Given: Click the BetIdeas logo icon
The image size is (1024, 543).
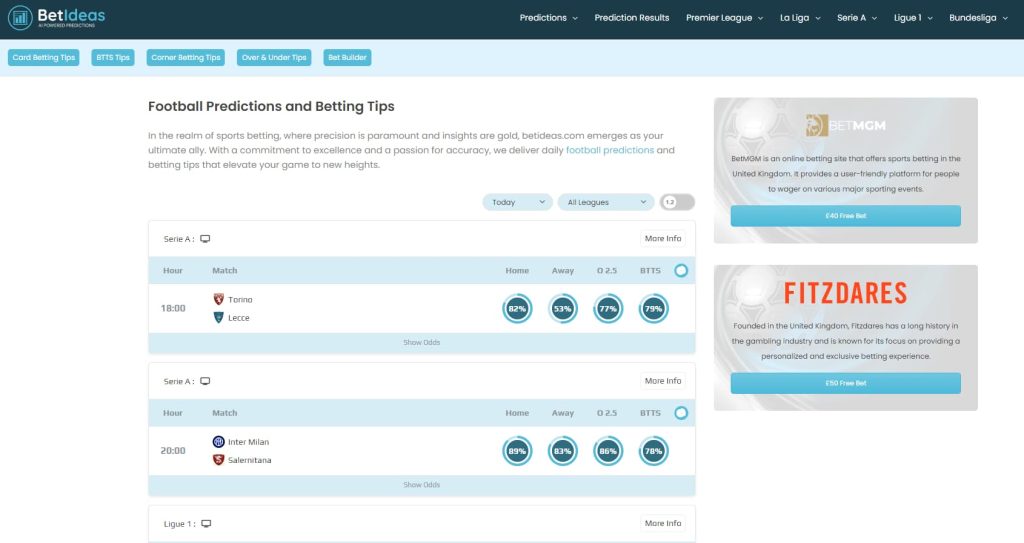Looking at the screenshot, I should click(19, 18).
